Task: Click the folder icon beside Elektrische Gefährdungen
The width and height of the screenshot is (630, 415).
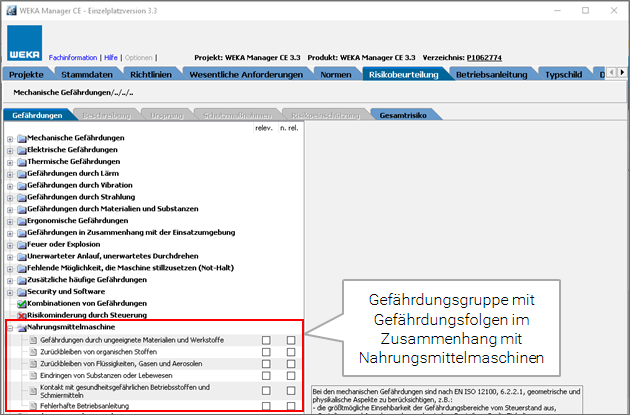Action: click(x=21, y=150)
